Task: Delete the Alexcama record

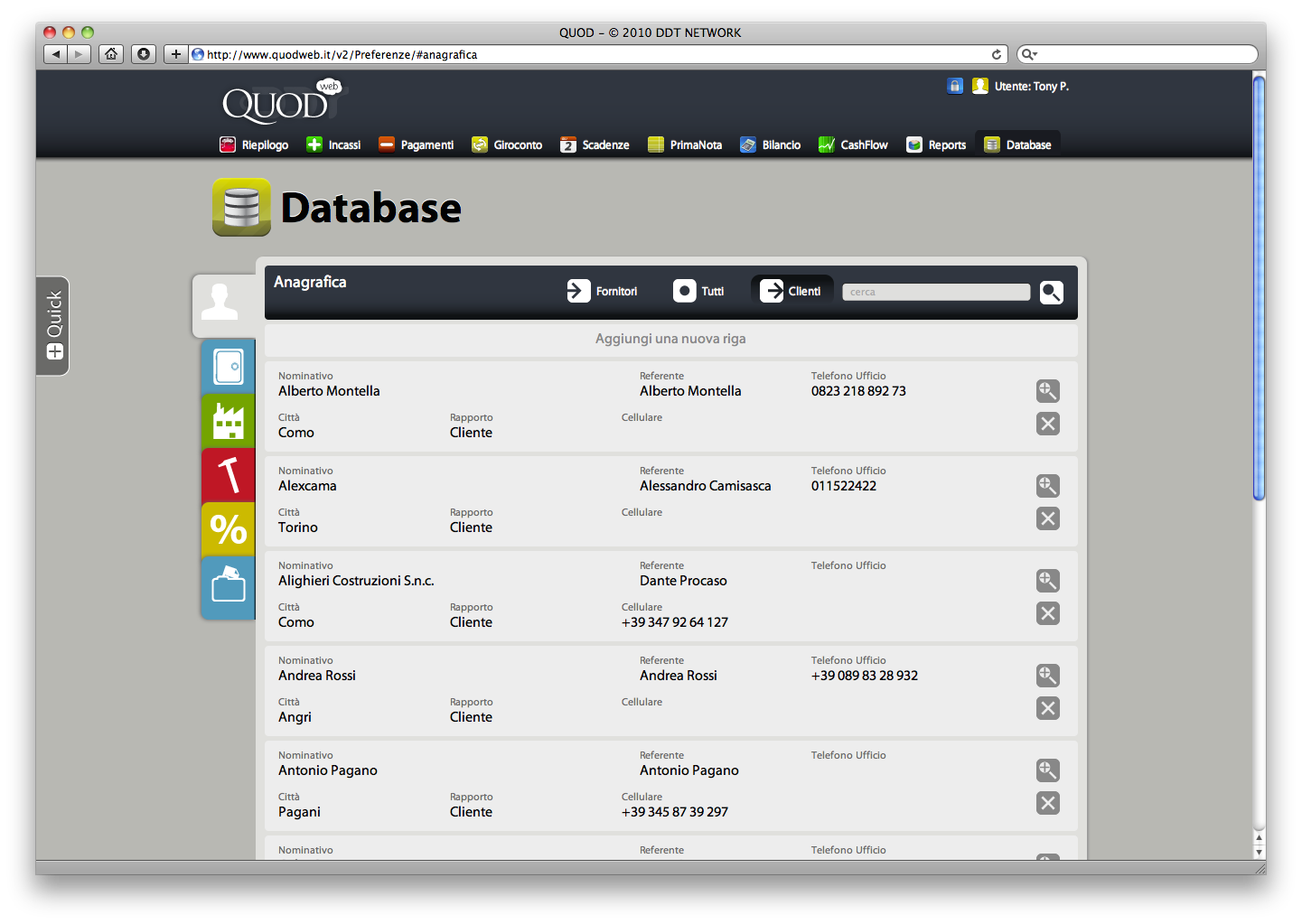Action: 1048,518
